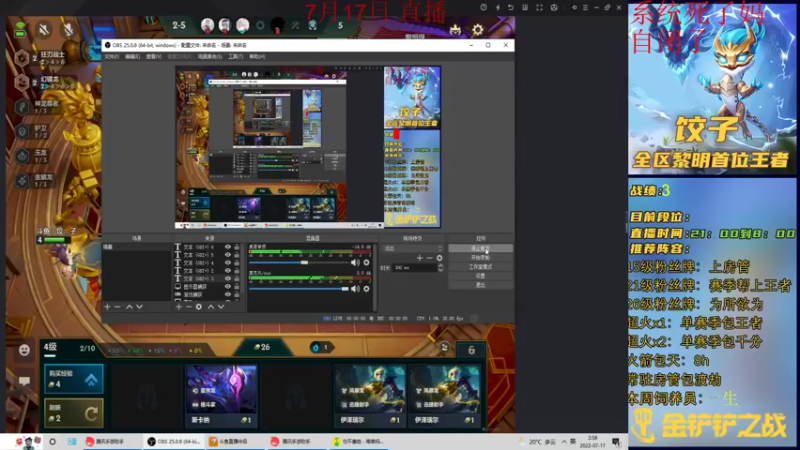Viewport: 800px width, 450px height.
Task: Mute the mic/aux speaker icon
Action: tap(355, 289)
